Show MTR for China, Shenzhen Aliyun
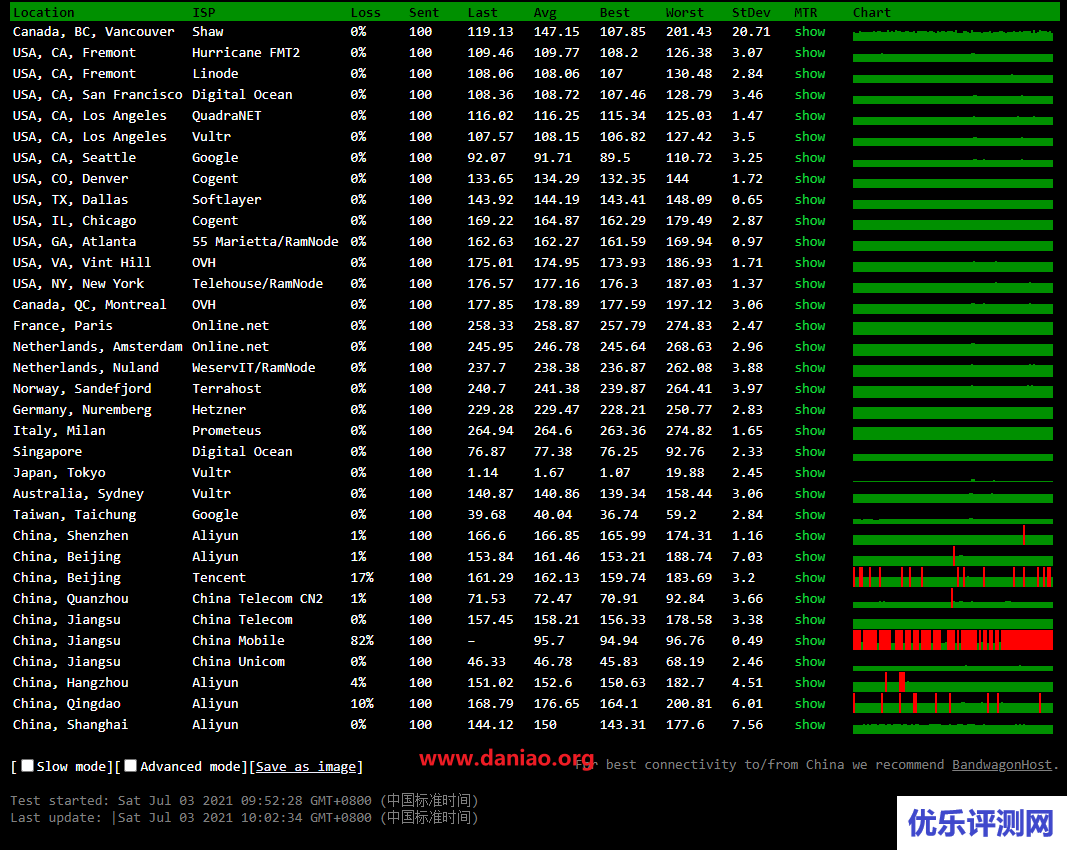The height and width of the screenshot is (850, 1067). tap(810, 536)
